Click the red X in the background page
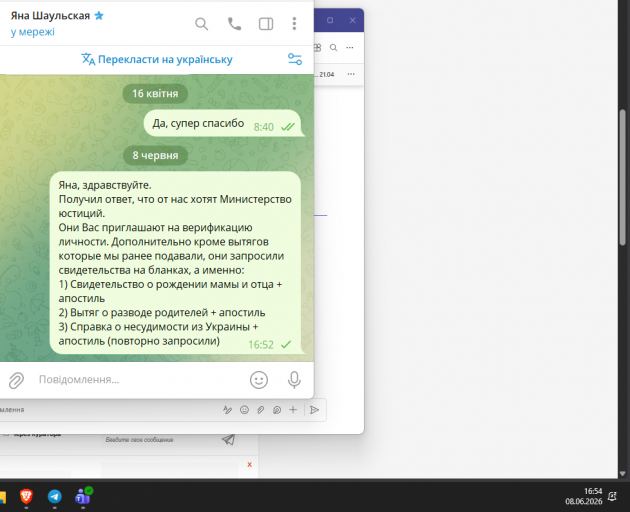 coord(250,465)
